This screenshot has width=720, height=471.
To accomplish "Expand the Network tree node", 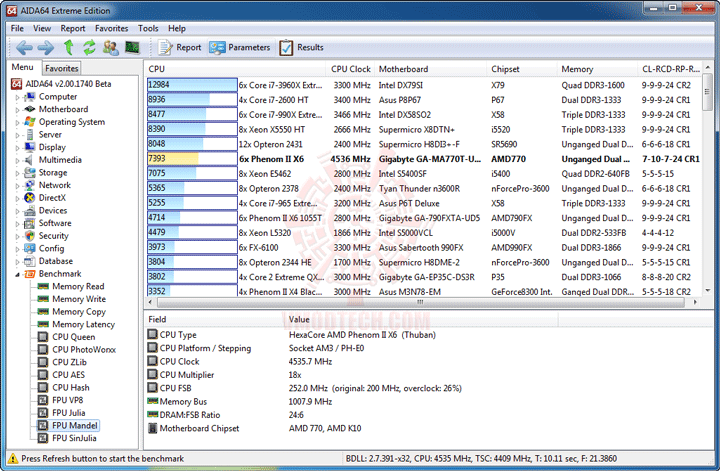I will (x=17, y=186).
